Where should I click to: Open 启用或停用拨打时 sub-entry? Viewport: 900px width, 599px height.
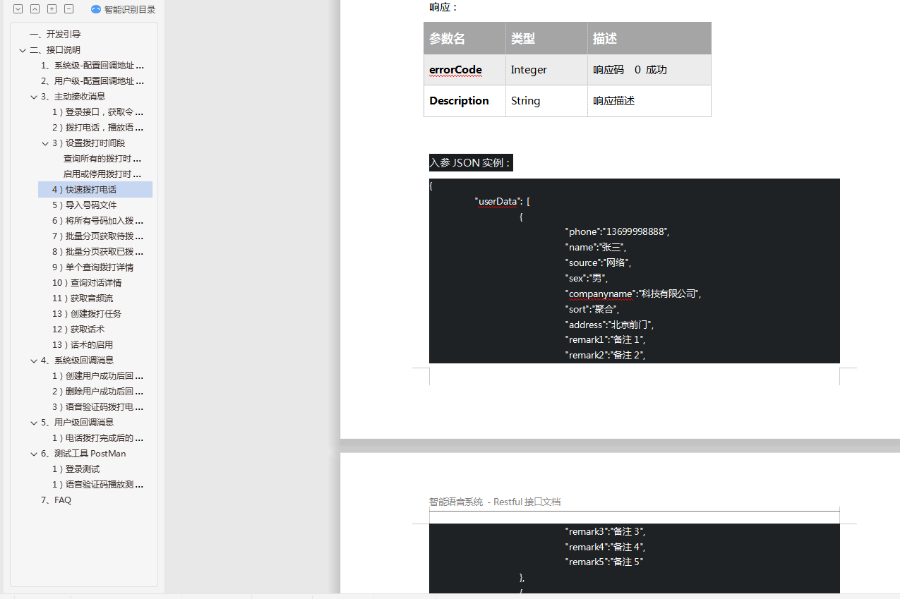tap(102, 174)
